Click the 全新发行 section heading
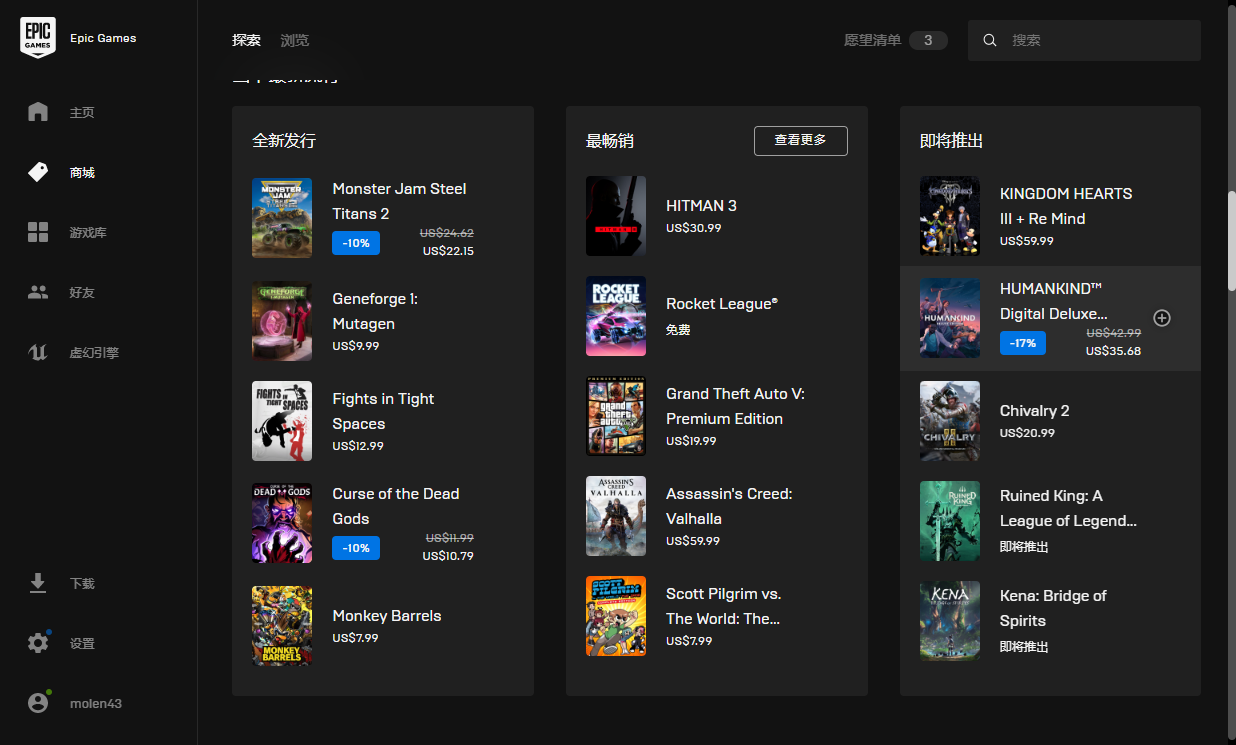Screen dimensions: 1236x745 click(x=284, y=141)
